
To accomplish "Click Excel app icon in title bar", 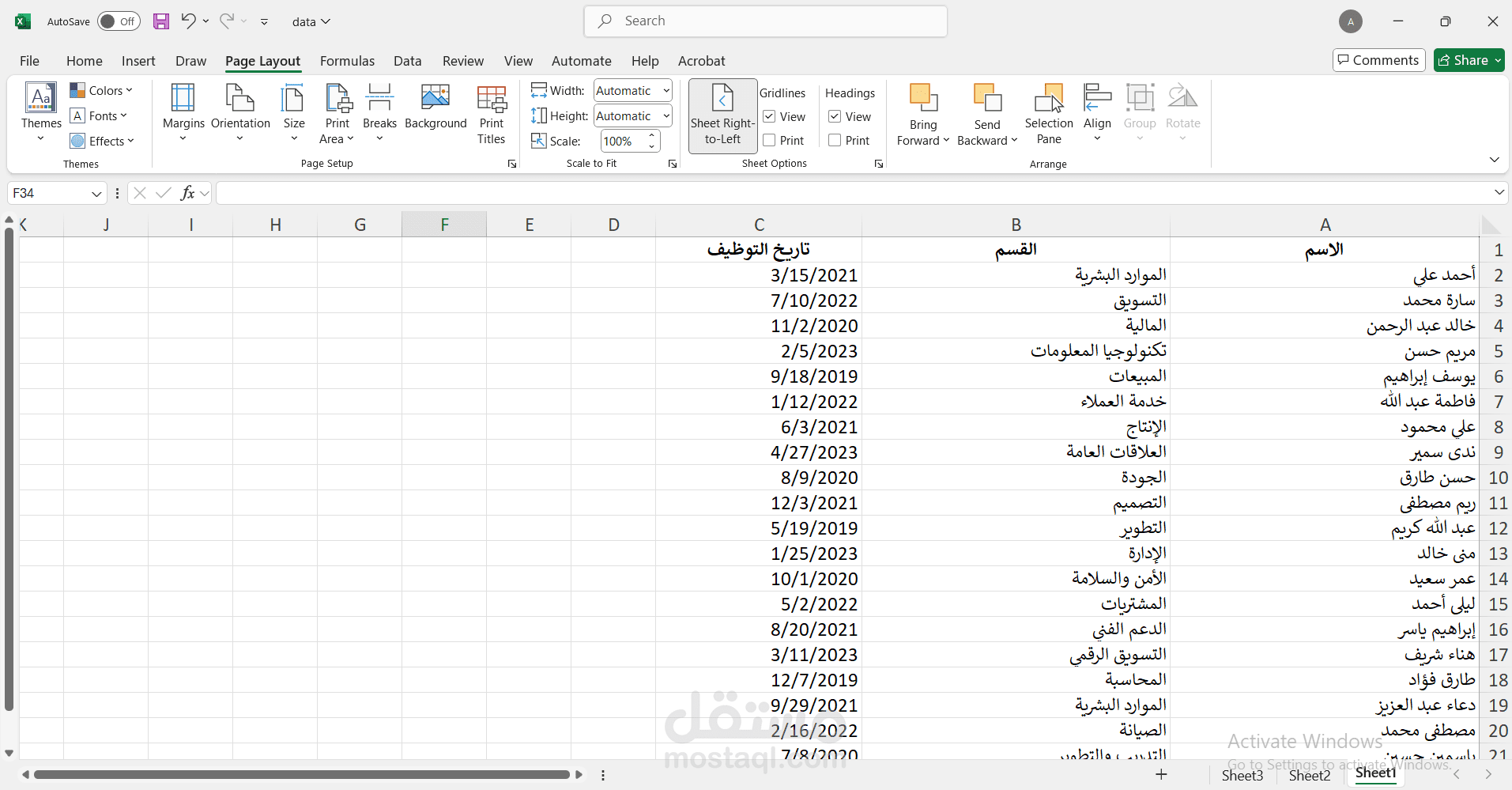I will pyautogui.click(x=23, y=21).
